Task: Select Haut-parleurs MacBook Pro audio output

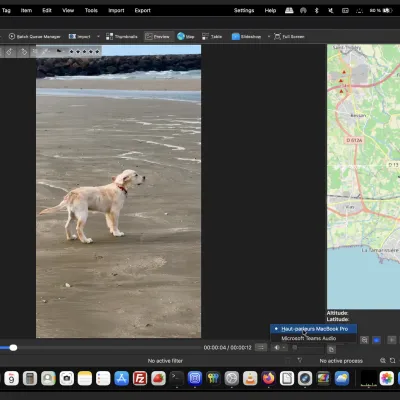Action: pyautogui.click(x=313, y=329)
